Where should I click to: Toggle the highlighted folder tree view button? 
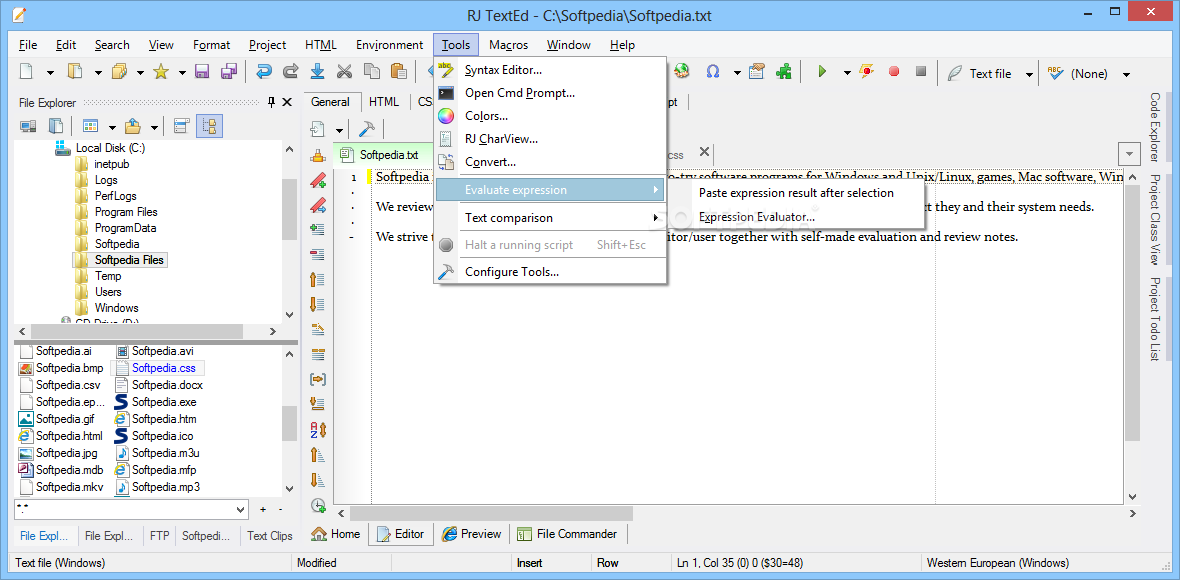point(210,126)
